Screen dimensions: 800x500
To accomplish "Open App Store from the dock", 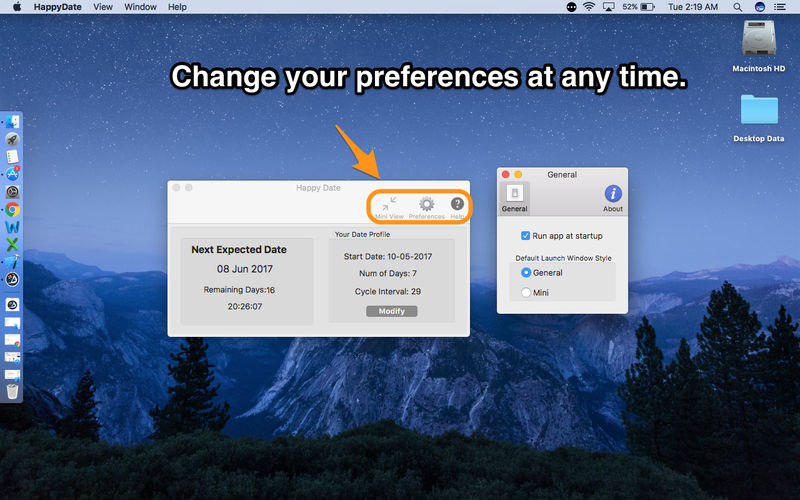I will point(12,174).
